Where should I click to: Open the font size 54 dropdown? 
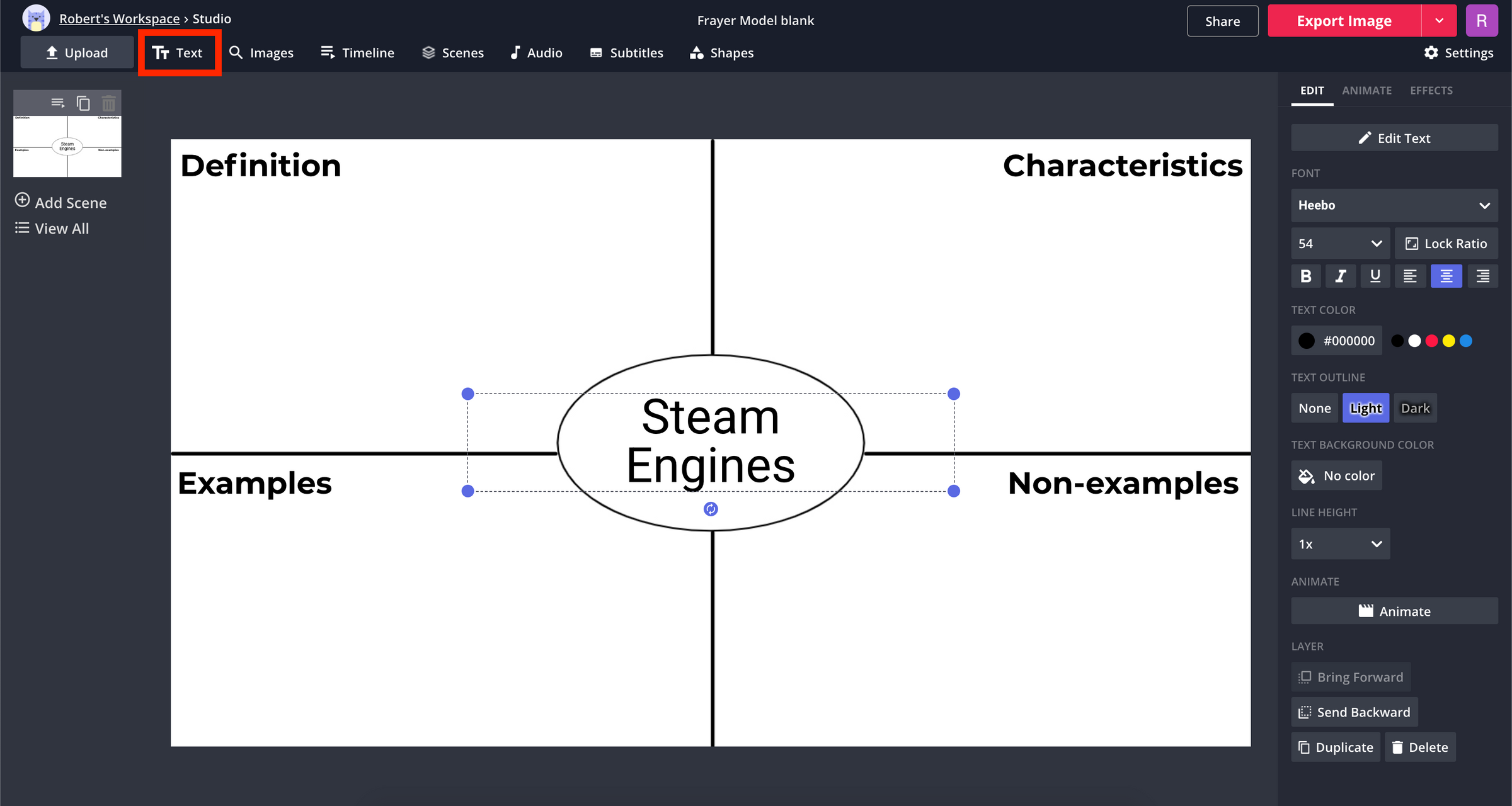[x=1339, y=243]
